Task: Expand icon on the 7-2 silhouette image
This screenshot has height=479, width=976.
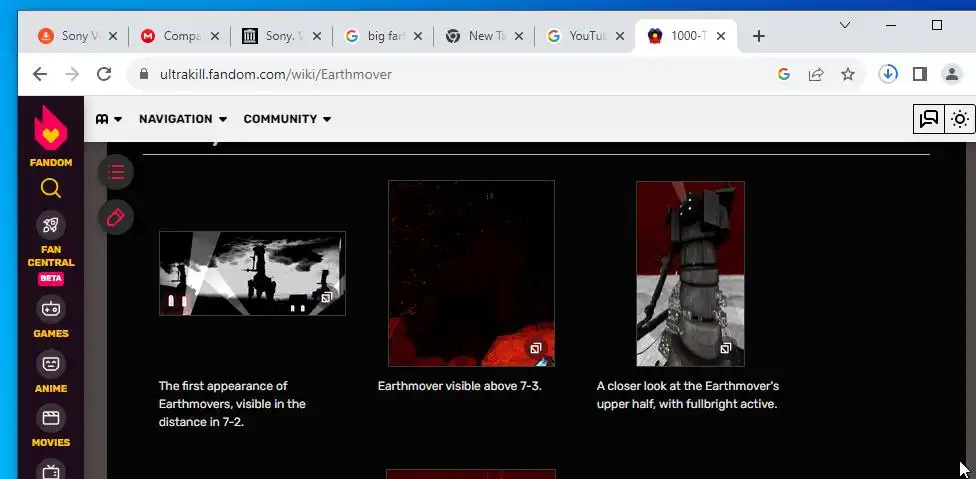Action: click(x=327, y=297)
